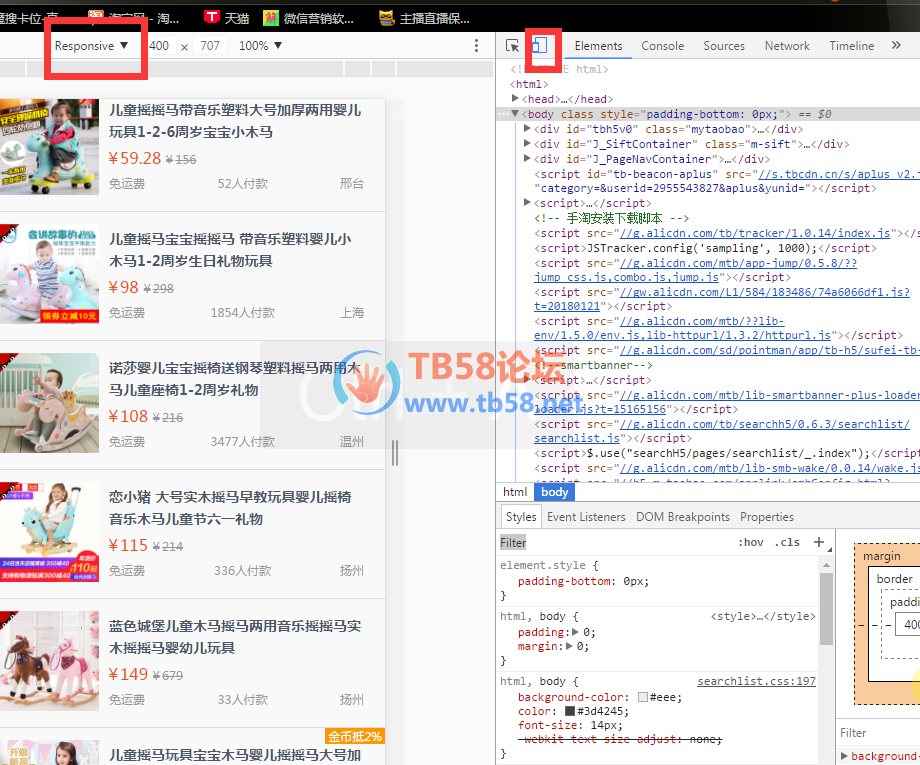Open the 诺莎婴儿宝宝摇椅 product title
Image resolution: width=920 pixels, height=765 pixels.
(235, 379)
